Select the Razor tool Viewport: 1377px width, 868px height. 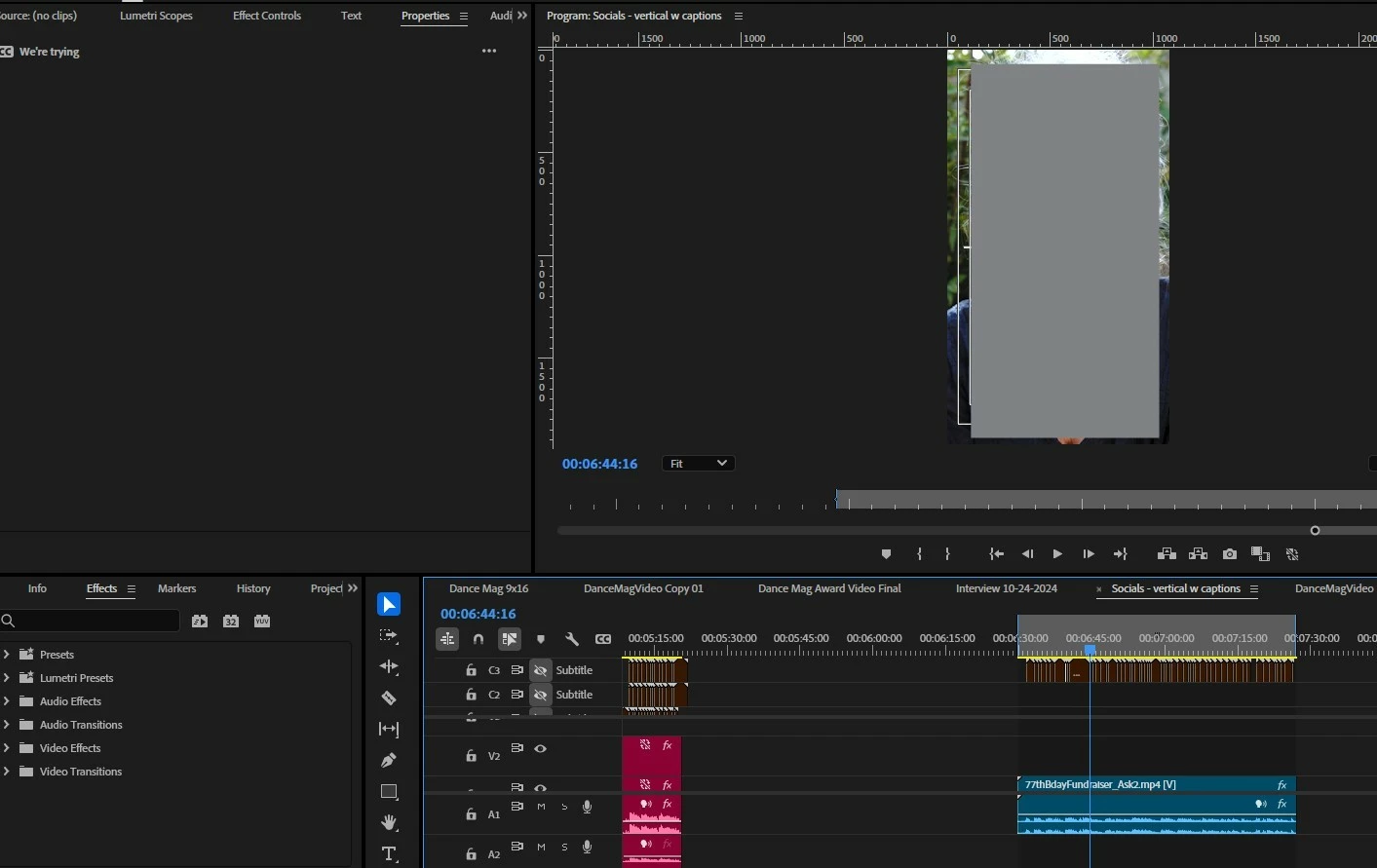click(x=389, y=698)
